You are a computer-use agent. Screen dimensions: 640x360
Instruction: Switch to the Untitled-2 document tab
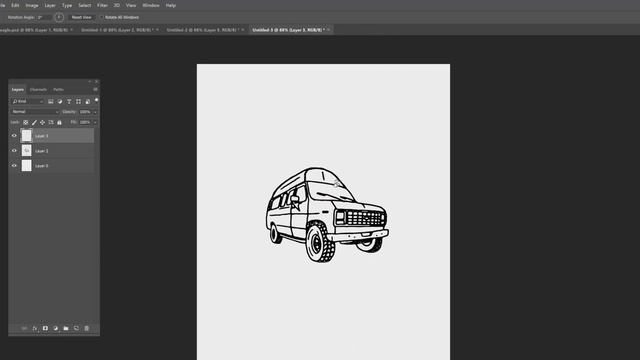(x=203, y=30)
